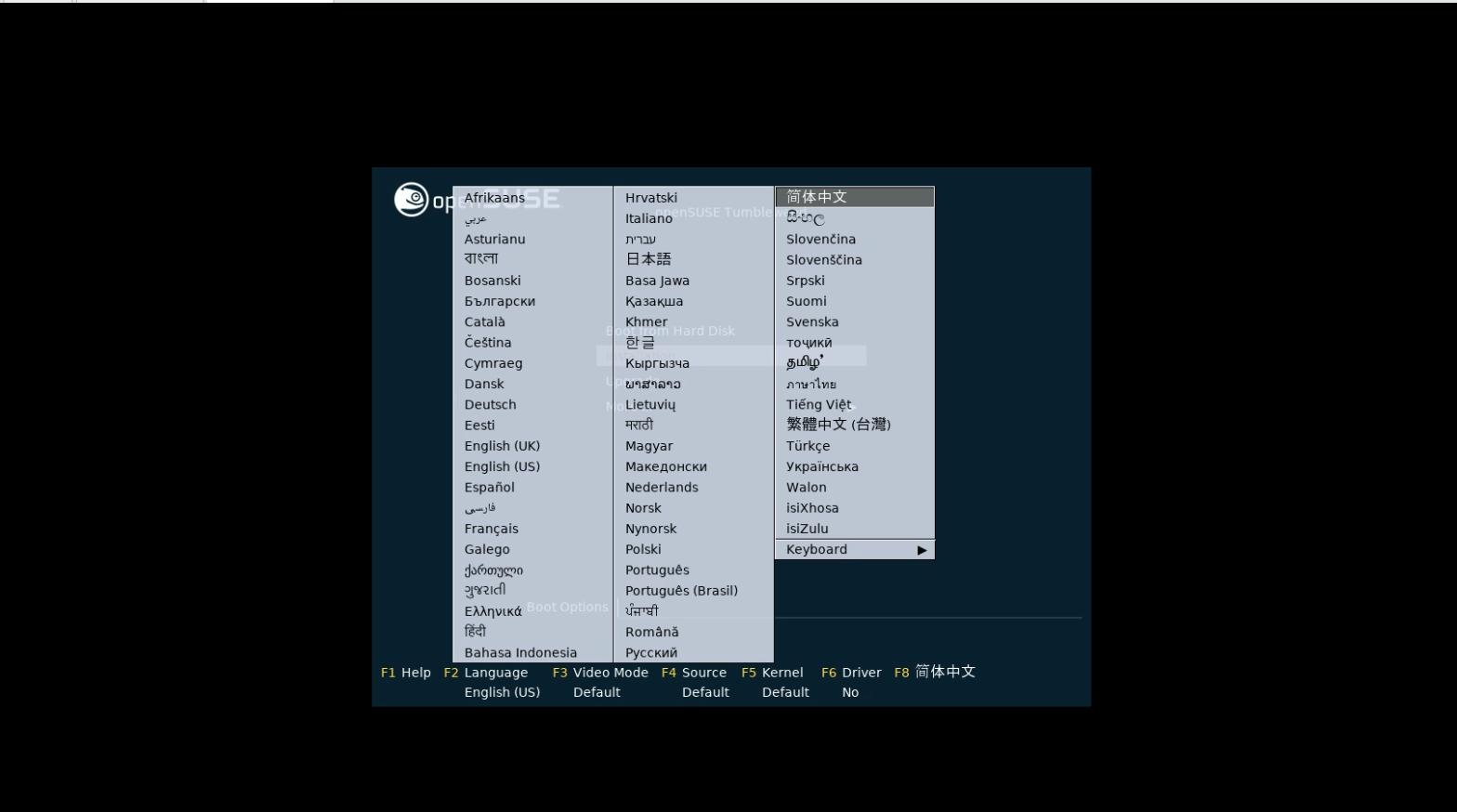Select Кыргызча language
Viewport: 1457px width, 812px height.
click(657, 363)
